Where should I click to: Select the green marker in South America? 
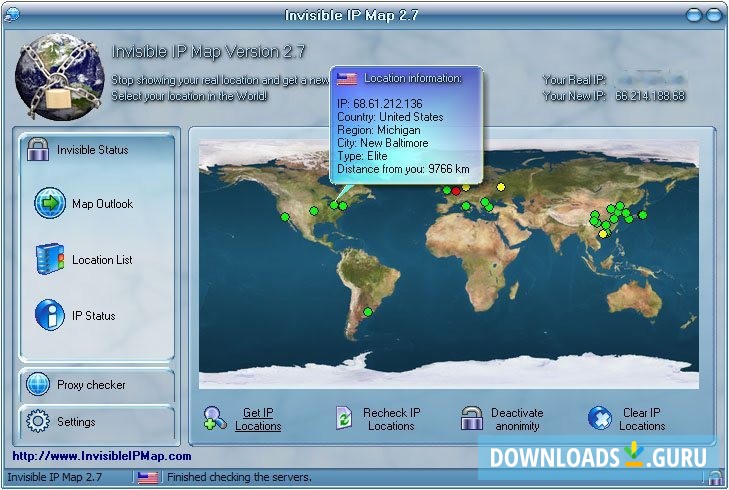coord(368,312)
